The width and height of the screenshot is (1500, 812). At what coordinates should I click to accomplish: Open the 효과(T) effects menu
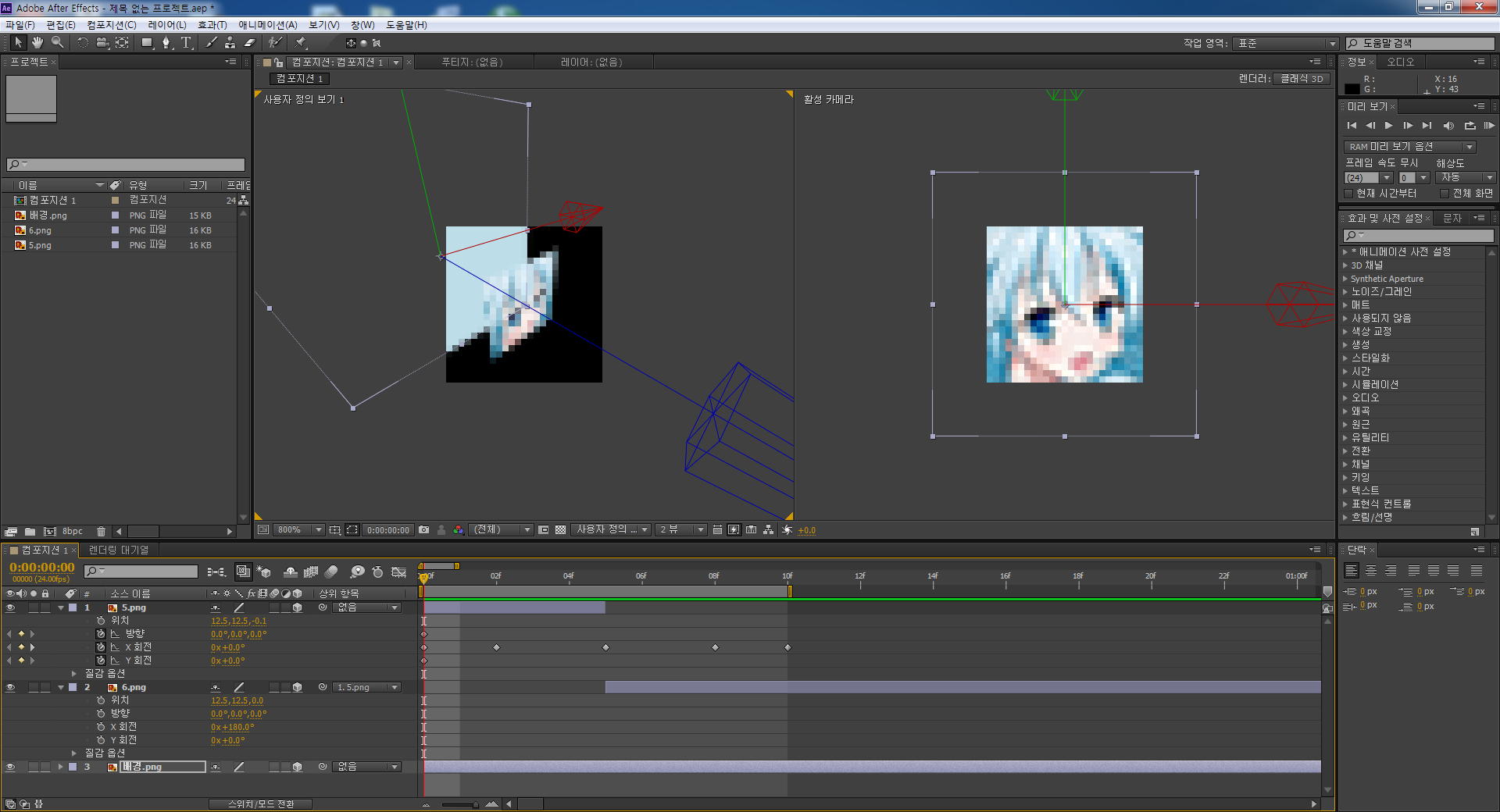coord(212,25)
